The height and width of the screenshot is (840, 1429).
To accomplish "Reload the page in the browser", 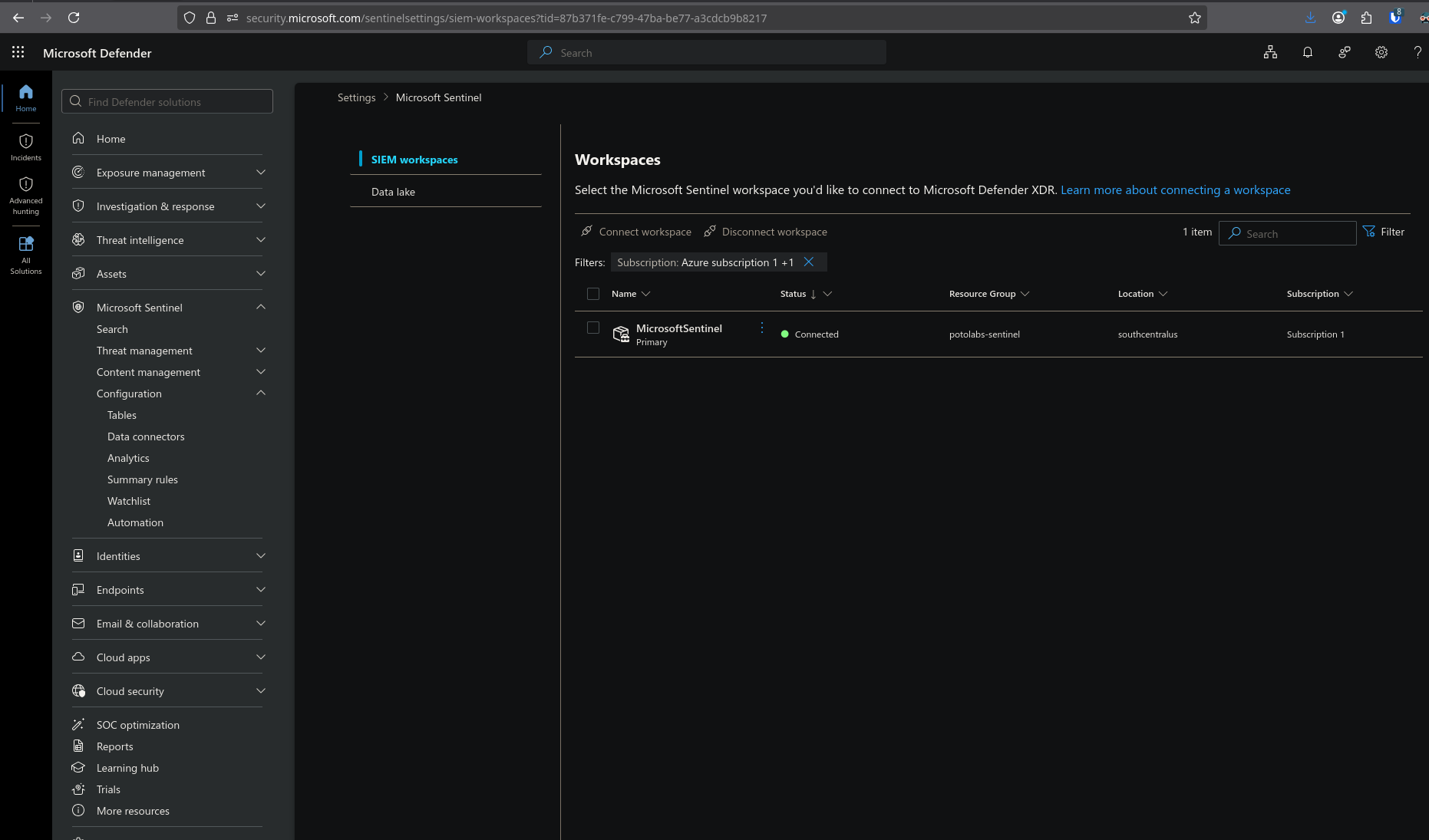I will click(74, 18).
